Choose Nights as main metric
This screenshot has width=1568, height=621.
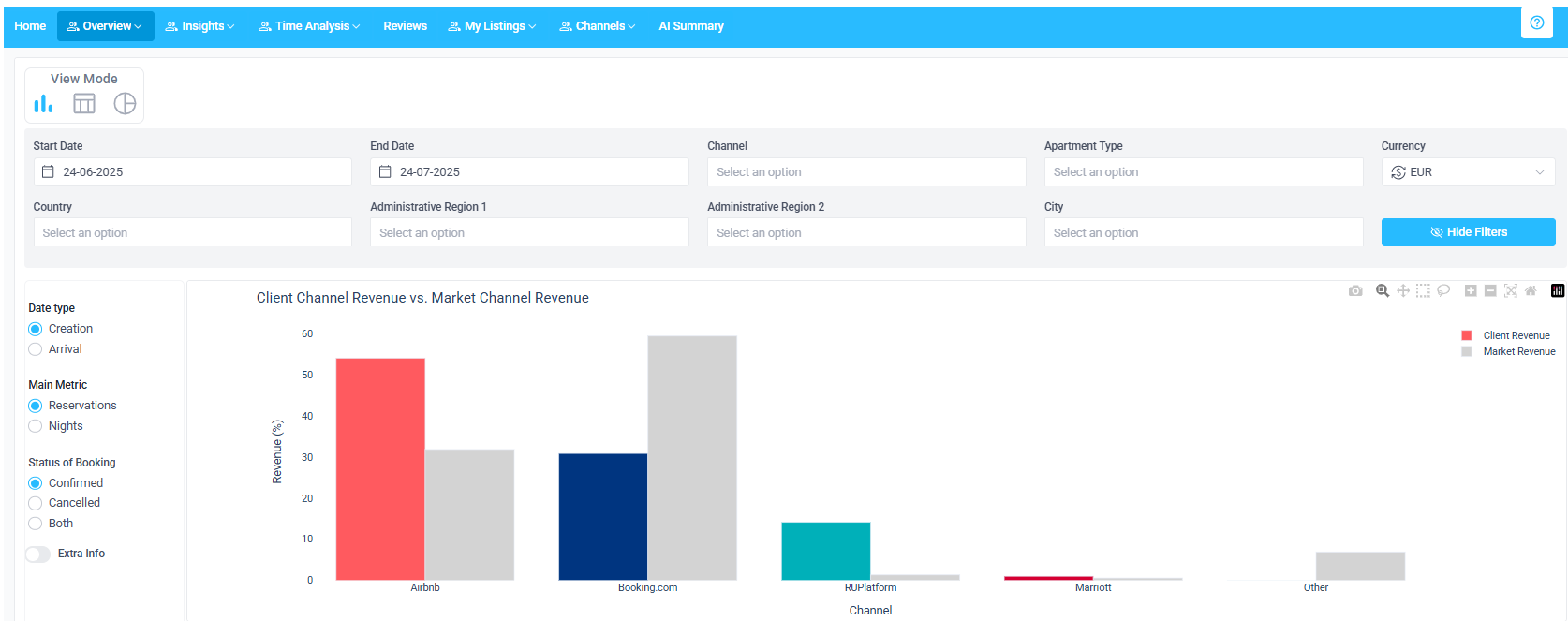tap(36, 426)
